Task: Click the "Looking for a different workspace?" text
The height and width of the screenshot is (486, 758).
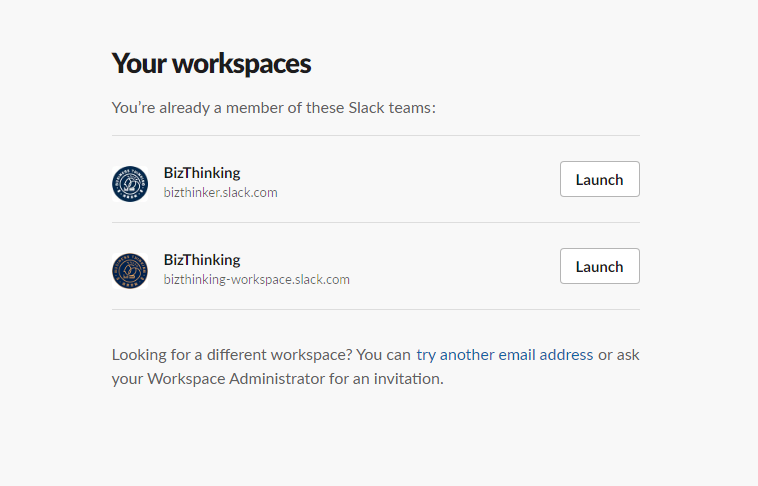Action: point(232,355)
